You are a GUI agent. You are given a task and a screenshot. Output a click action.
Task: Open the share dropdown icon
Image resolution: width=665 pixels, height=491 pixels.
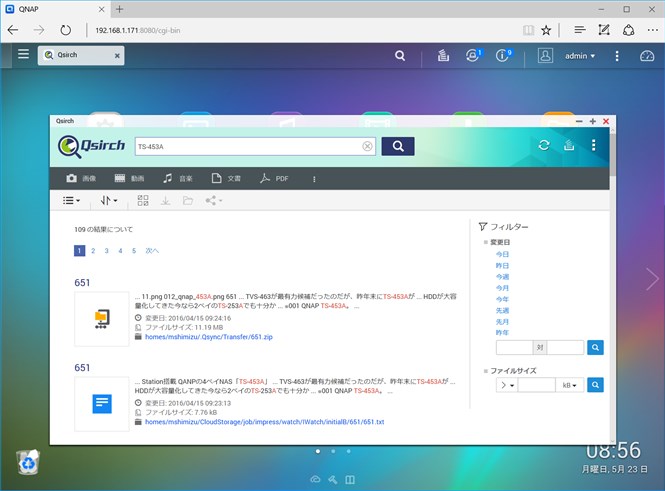213,201
